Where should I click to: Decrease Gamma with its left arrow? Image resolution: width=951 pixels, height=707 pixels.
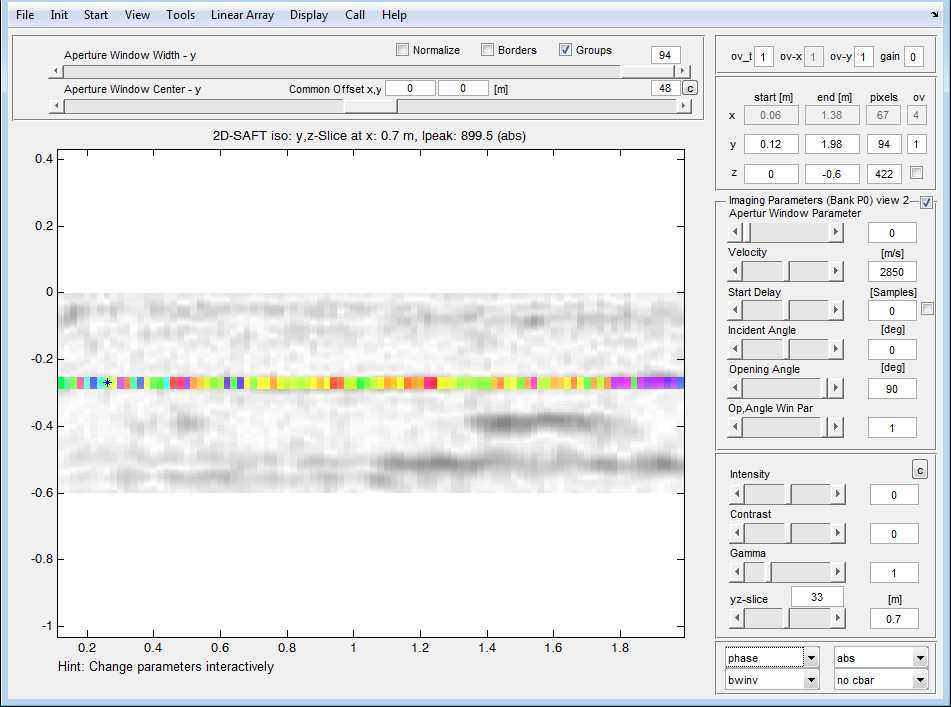click(737, 572)
